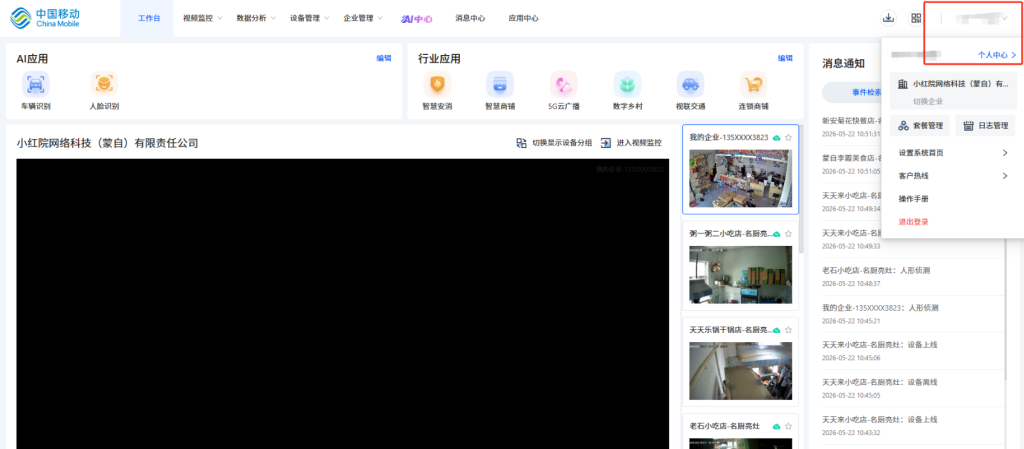Open the 我的企业-135XXXX3823：人形侦测 notification
The width and height of the screenshot is (1024, 449).
pyautogui.click(x=912, y=313)
